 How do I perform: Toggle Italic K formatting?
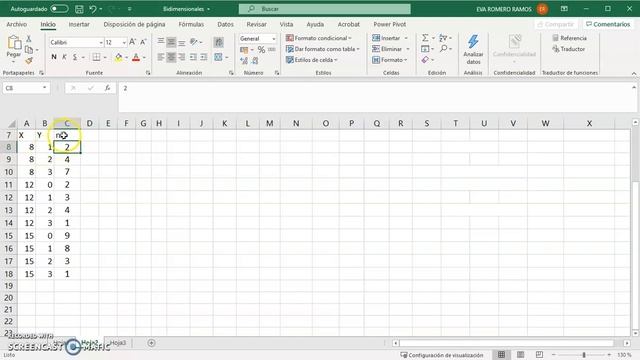pos(64,57)
